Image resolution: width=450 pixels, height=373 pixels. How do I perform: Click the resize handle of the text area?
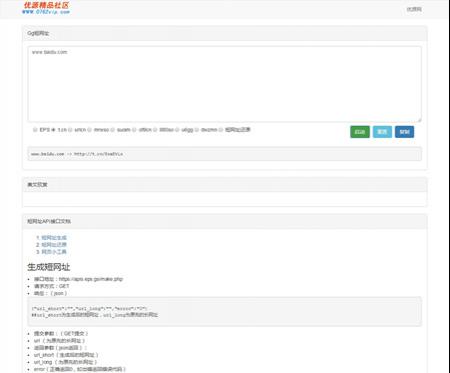(x=419, y=120)
